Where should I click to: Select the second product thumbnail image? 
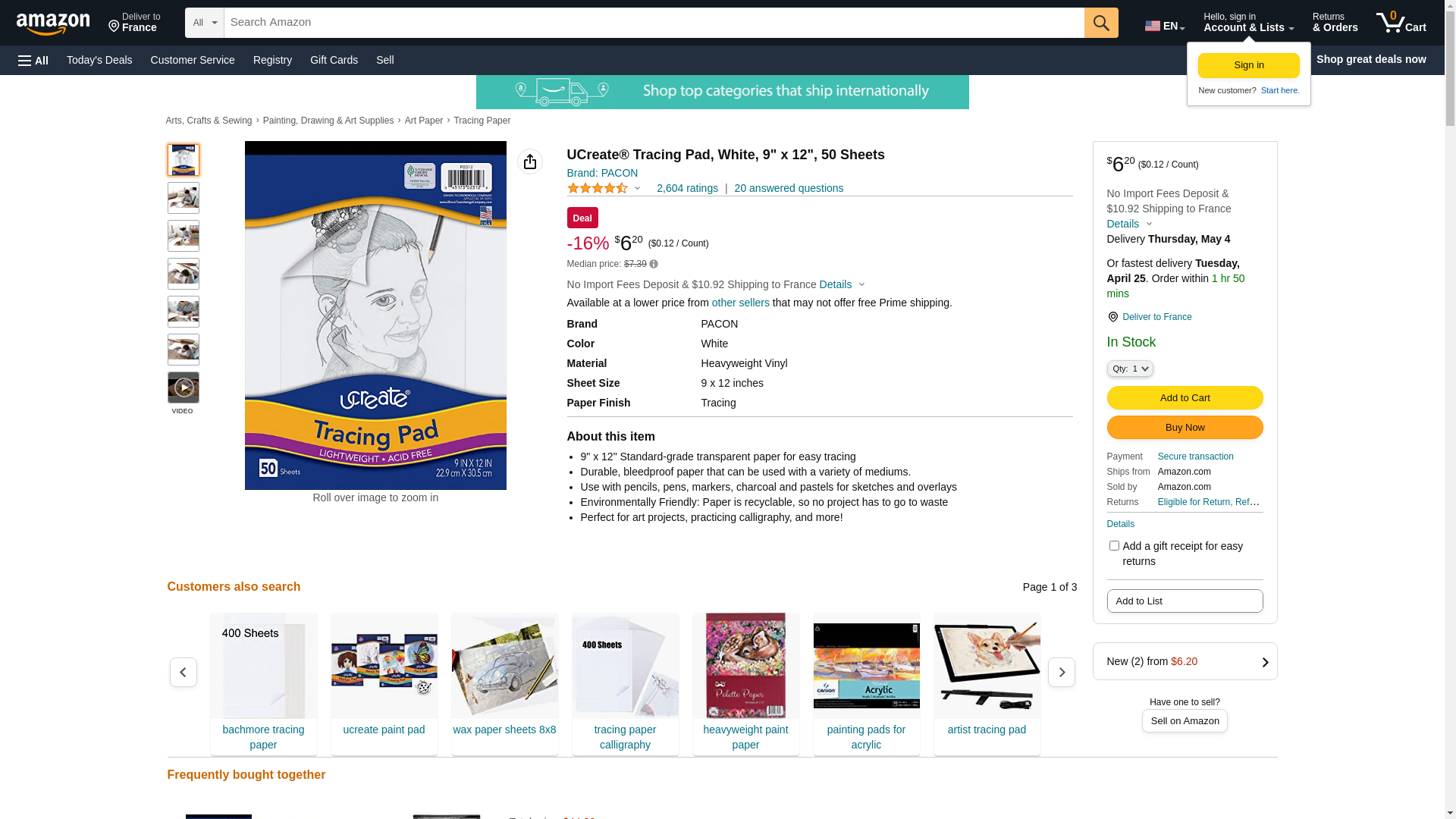click(184, 198)
